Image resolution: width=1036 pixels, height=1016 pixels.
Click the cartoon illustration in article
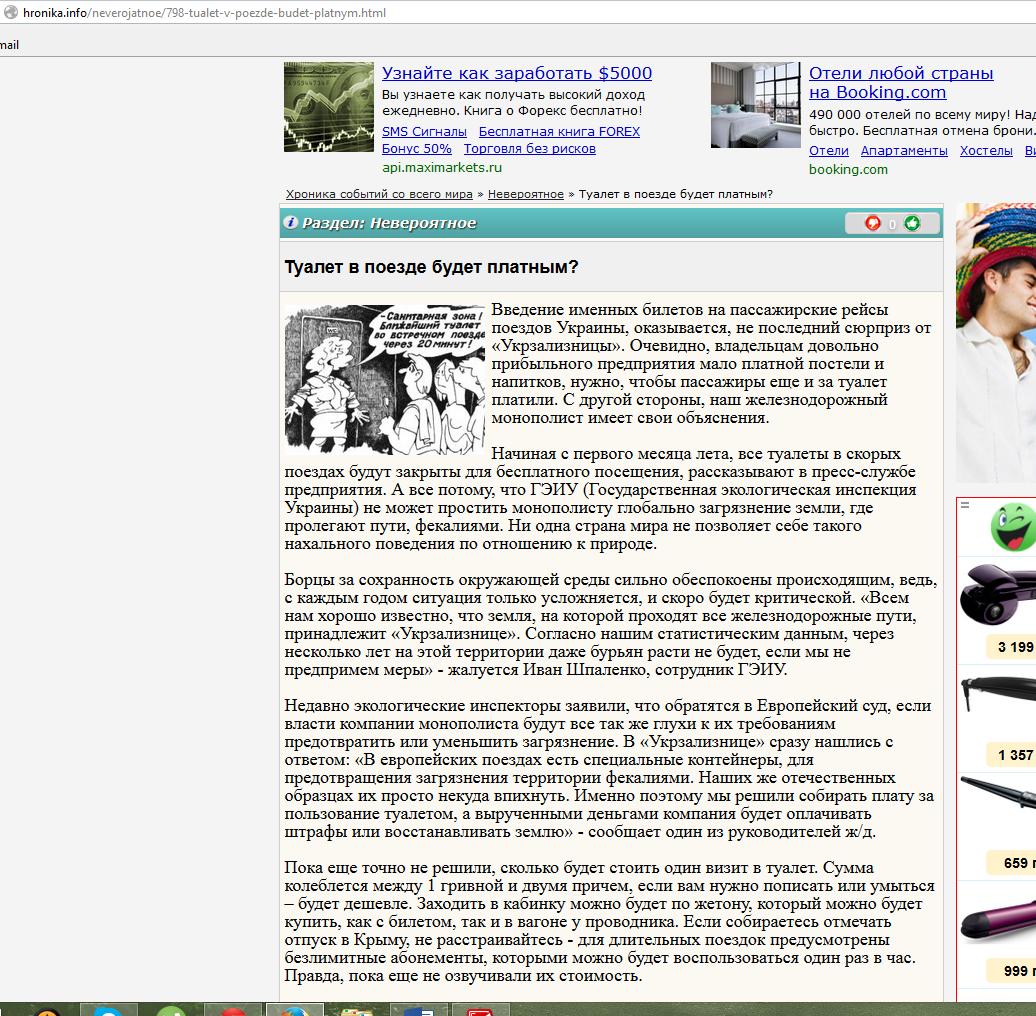384,380
